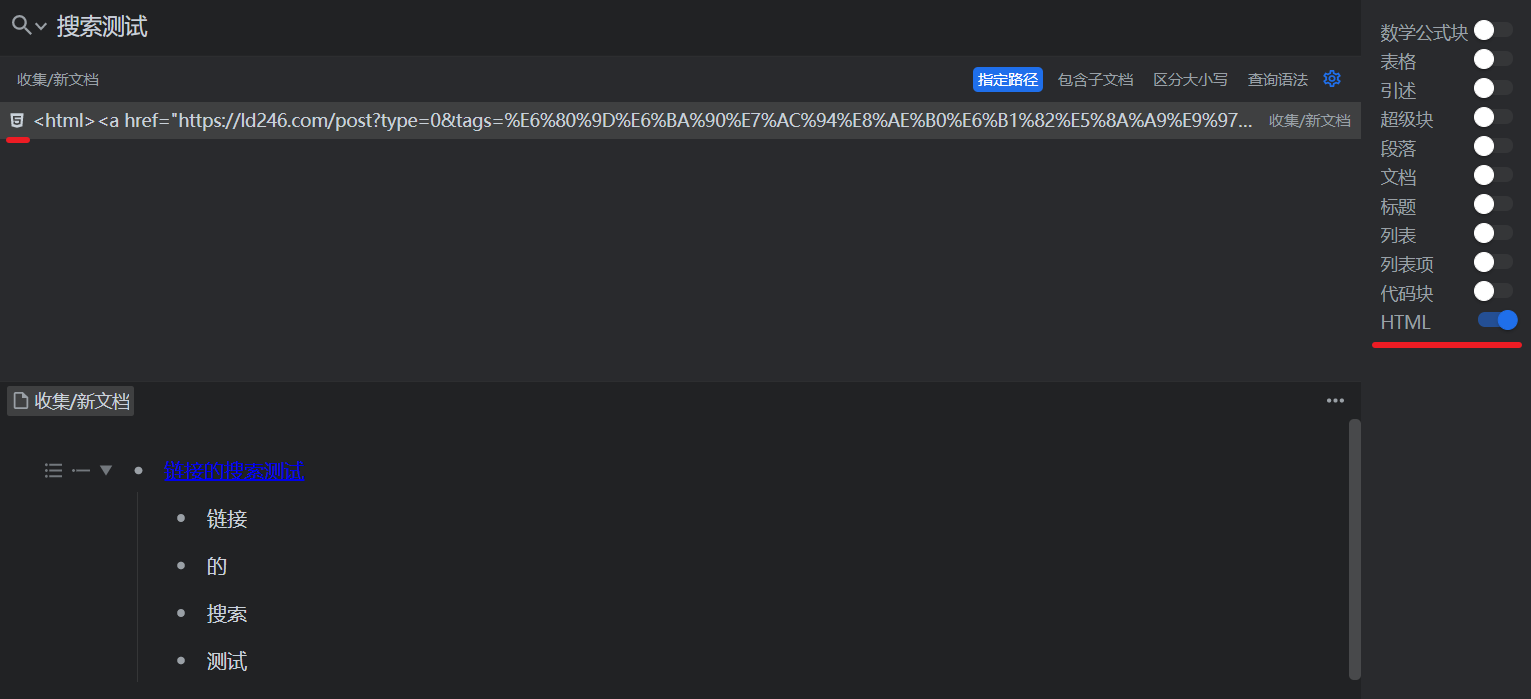The image size is (1531, 699).
Task: Click 收集/新文档 path in the result row
Action: tap(1309, 121)
